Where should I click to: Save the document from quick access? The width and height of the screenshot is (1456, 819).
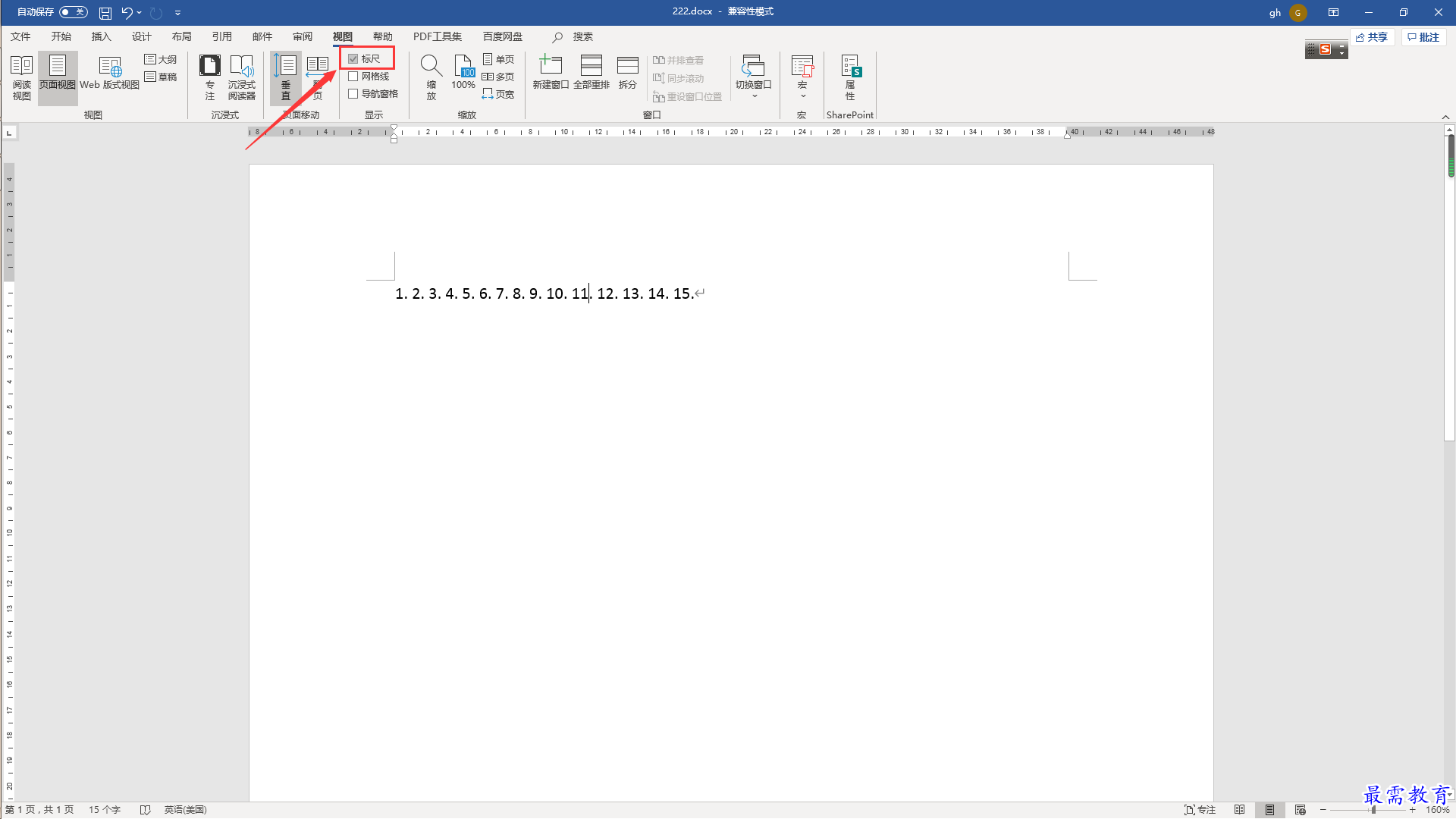pos(105,13)
